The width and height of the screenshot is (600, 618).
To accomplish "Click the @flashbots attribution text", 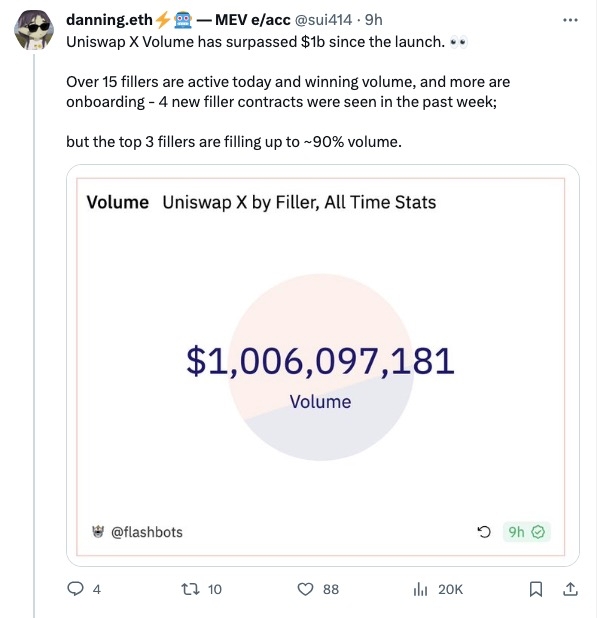I will coord(147,532).
